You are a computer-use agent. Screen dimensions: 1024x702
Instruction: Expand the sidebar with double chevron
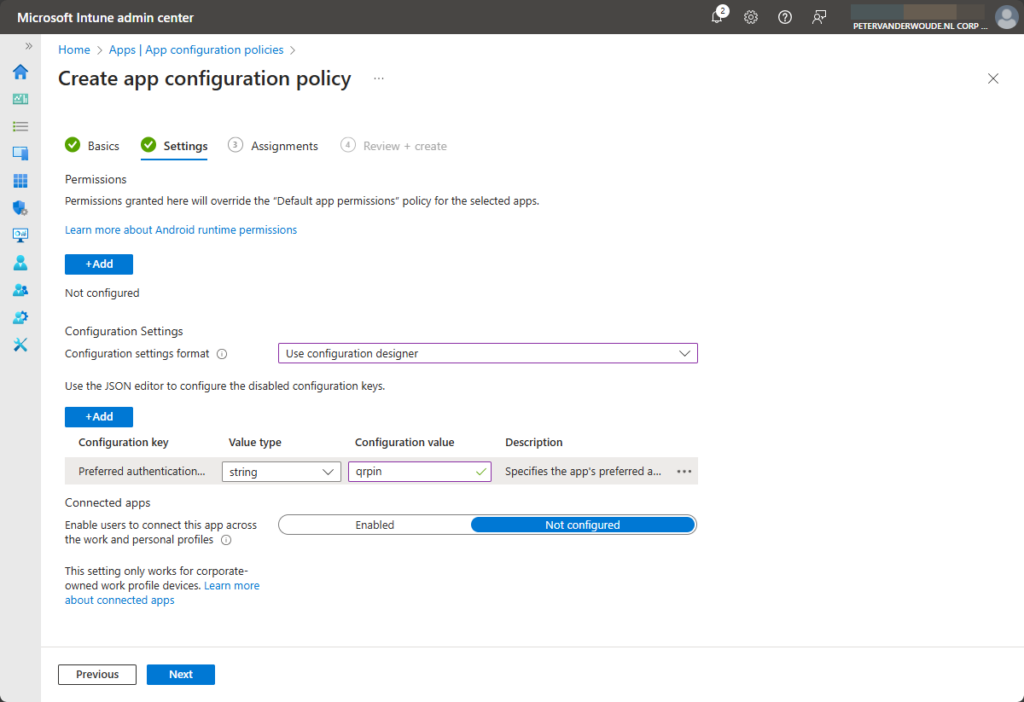point(28,46)
